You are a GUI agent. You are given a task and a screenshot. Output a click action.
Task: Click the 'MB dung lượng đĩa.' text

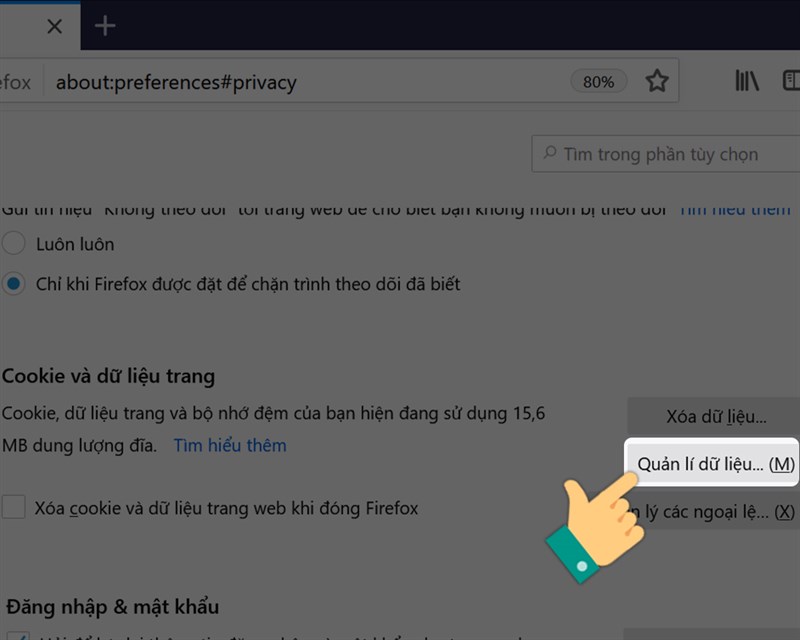click(80, 446)
